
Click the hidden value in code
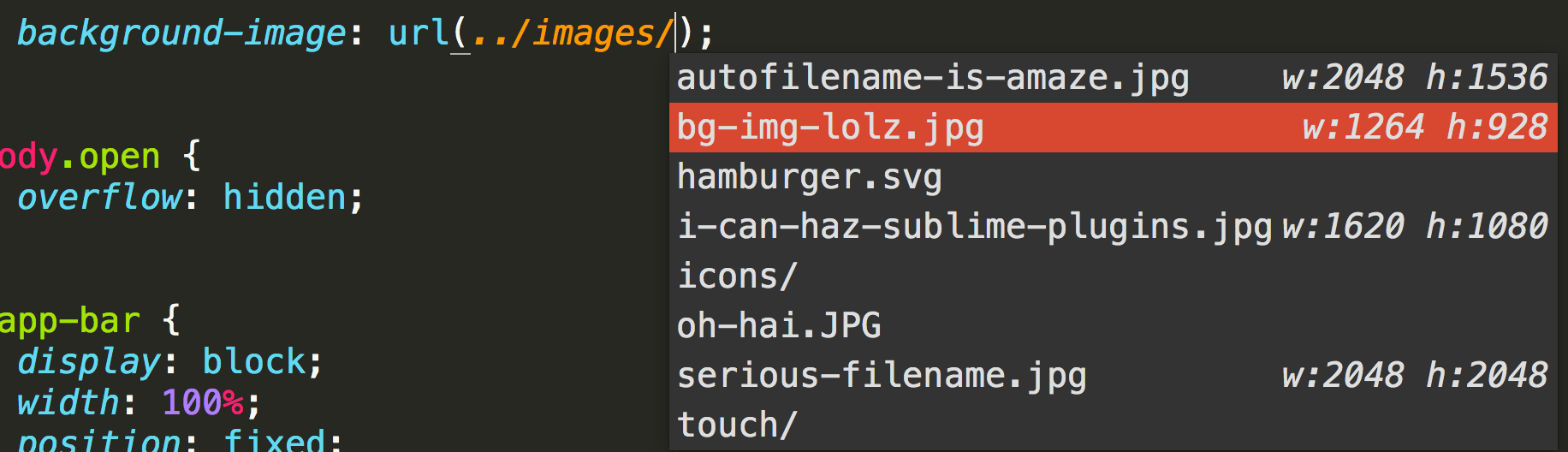click(285, 198)
